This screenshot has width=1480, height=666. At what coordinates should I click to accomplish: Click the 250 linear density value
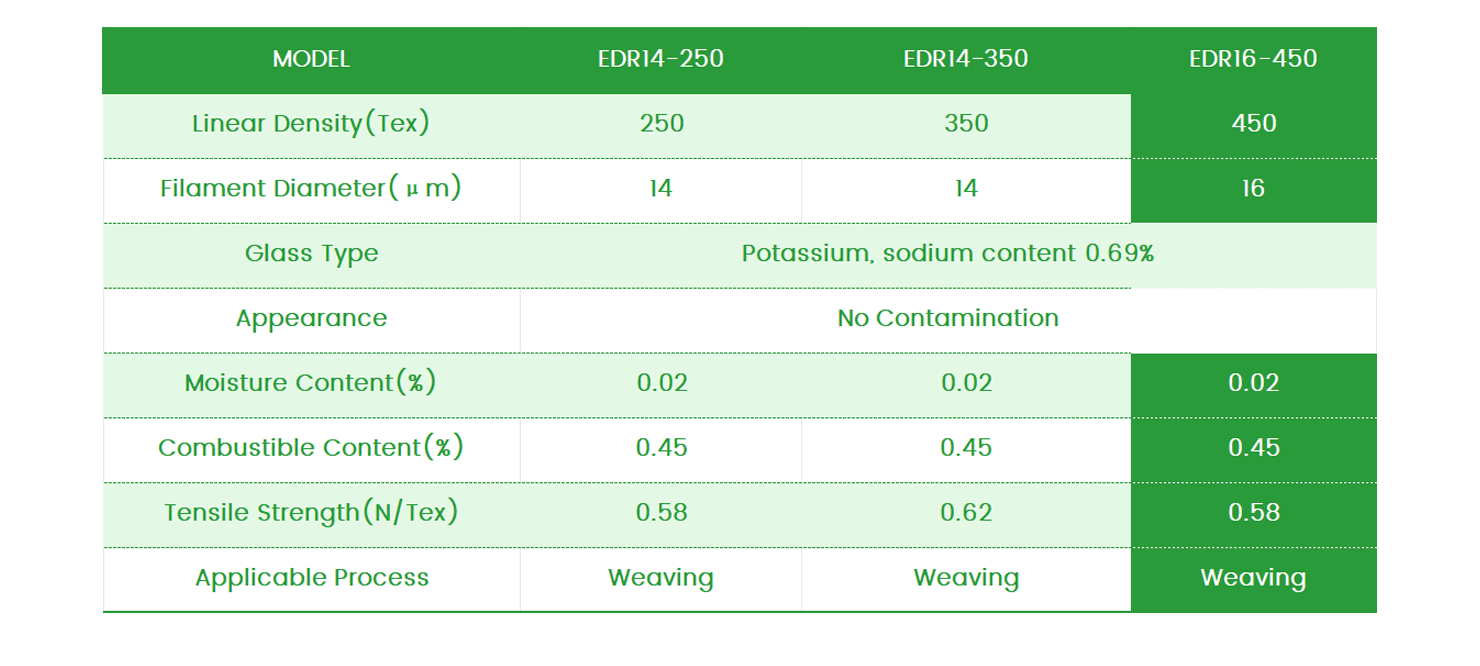point(661,124)
